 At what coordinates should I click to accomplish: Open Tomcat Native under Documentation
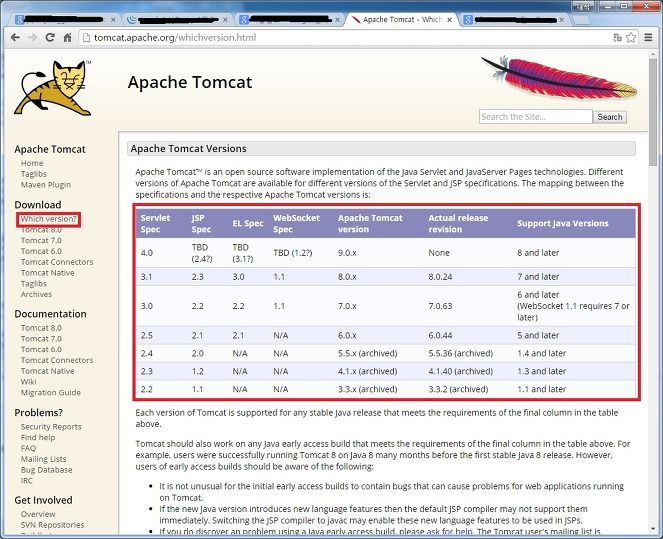[x=48, y=371]
